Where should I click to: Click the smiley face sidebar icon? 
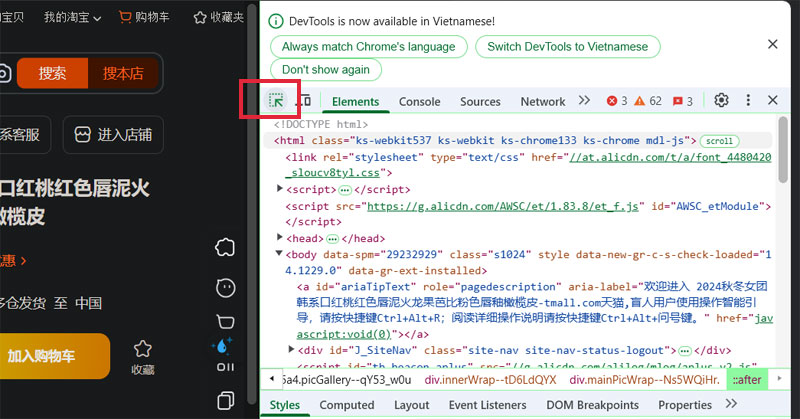226,288
